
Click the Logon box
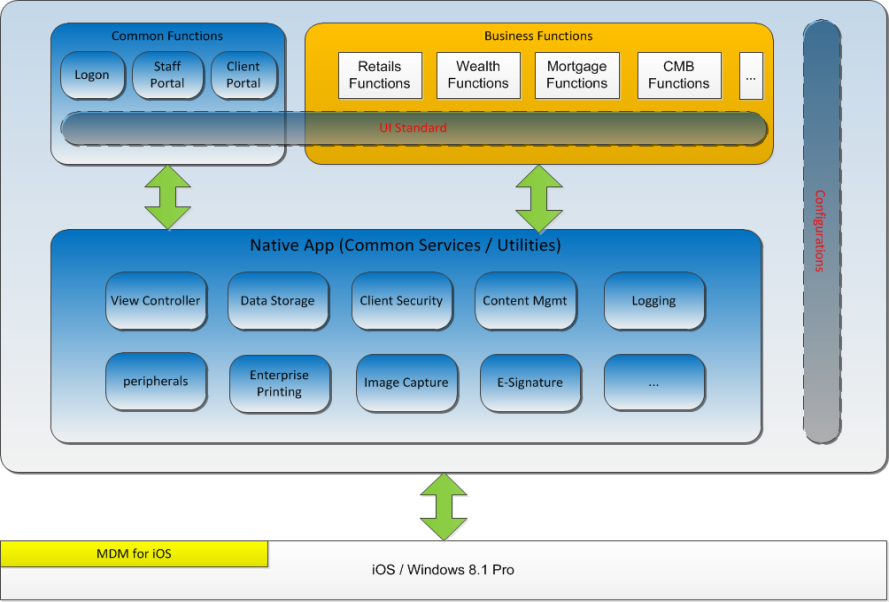[x=91, y=75]
